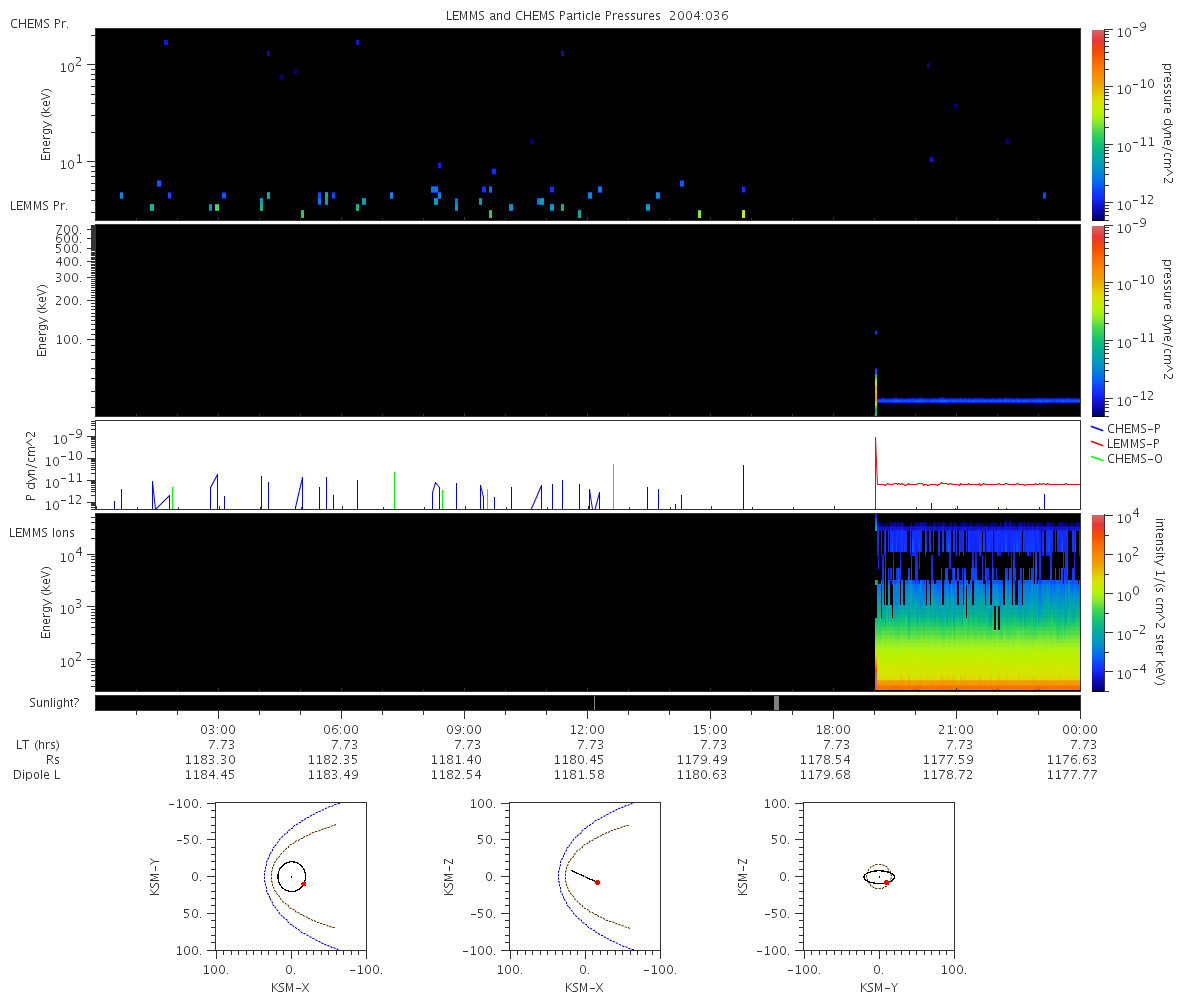
Task: Click the CHEMS-P blue legend entry
Action: [1125, 428]
